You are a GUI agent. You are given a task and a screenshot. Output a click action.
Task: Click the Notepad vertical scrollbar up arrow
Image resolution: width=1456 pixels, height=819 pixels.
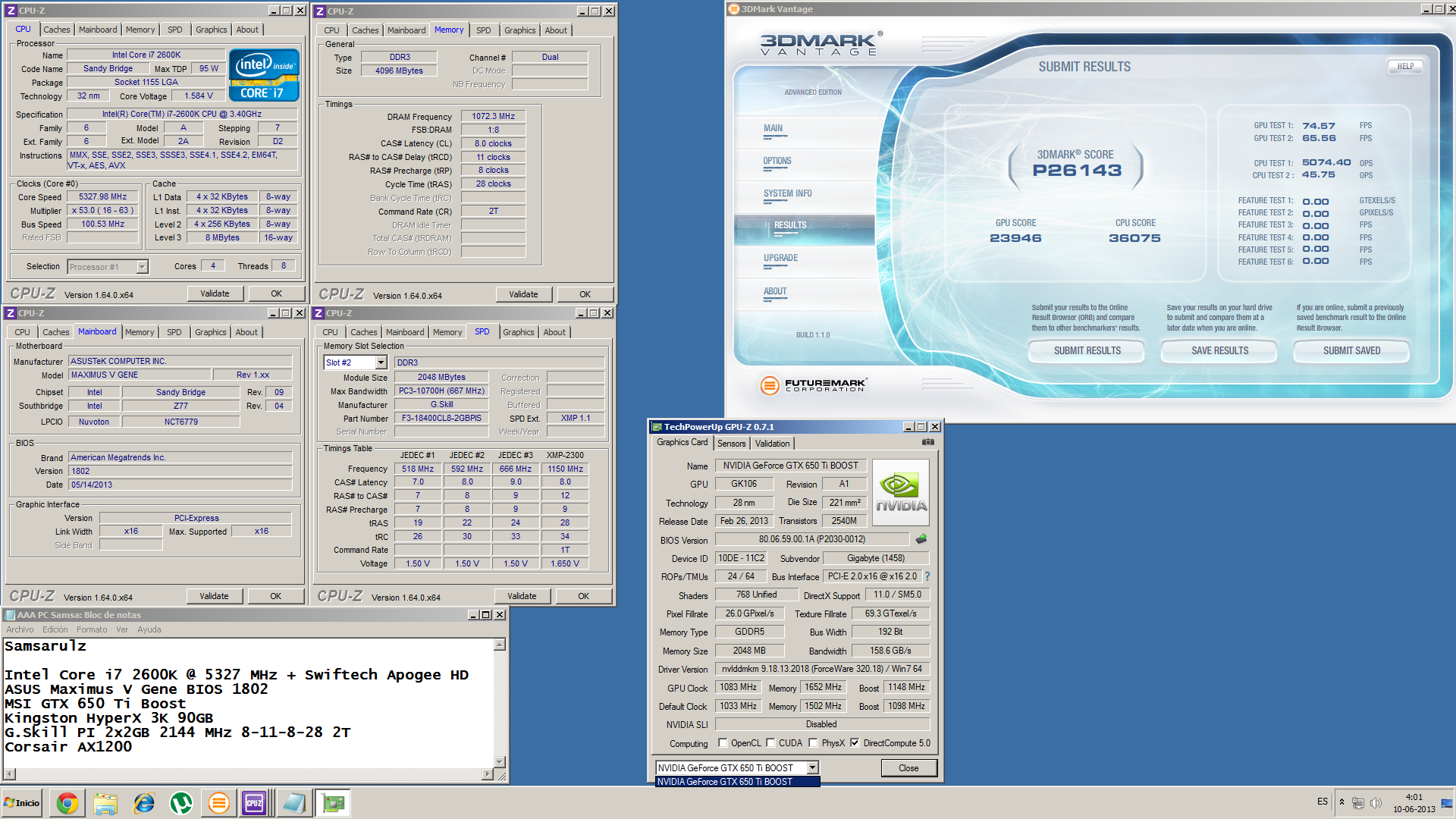click(x=500, y=645)
